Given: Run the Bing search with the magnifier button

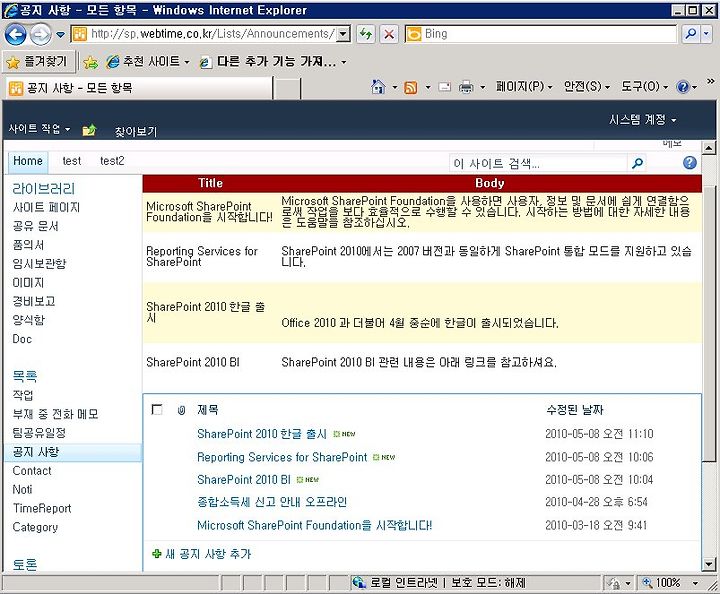Looking at the screenshot, I should click(x=690, y=34).
